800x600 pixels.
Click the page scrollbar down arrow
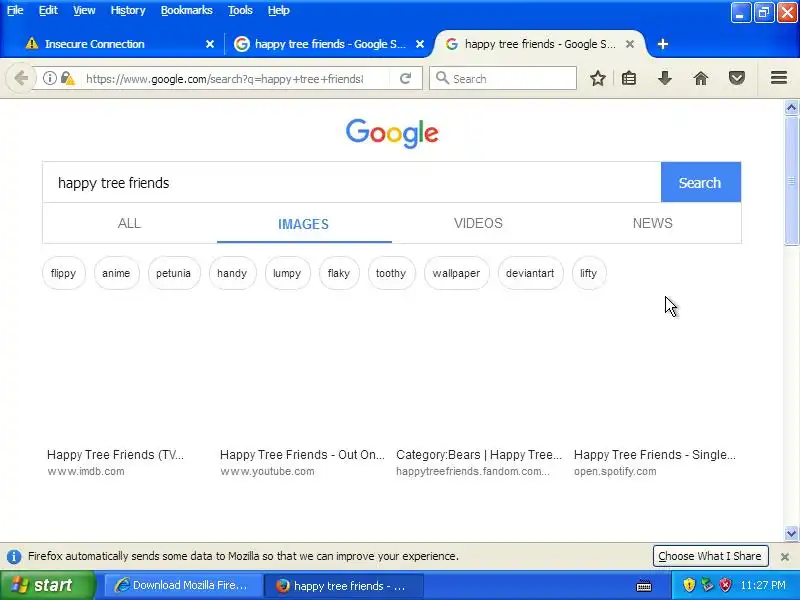click(x=791, y=534)
